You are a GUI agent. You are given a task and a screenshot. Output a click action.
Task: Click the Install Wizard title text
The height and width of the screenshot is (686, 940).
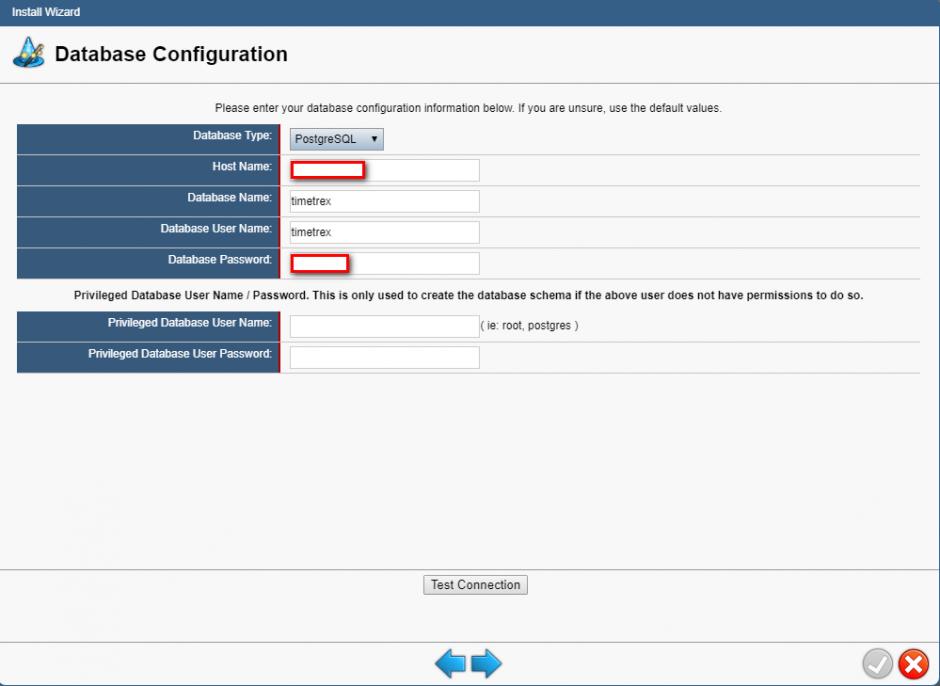[x=46, y=12]
